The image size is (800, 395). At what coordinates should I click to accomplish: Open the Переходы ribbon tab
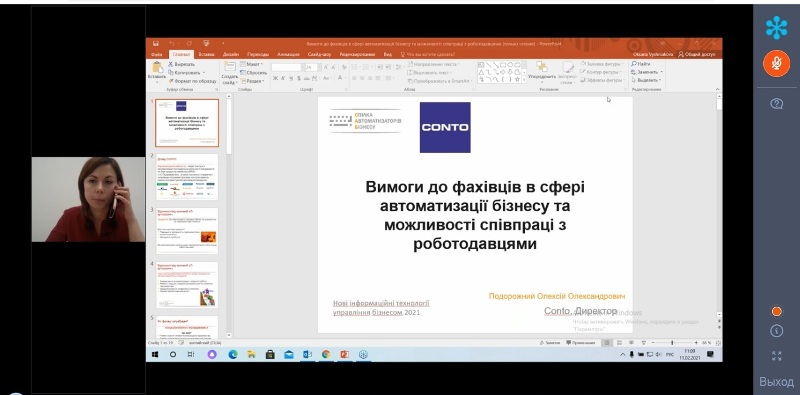coord(258,54)
